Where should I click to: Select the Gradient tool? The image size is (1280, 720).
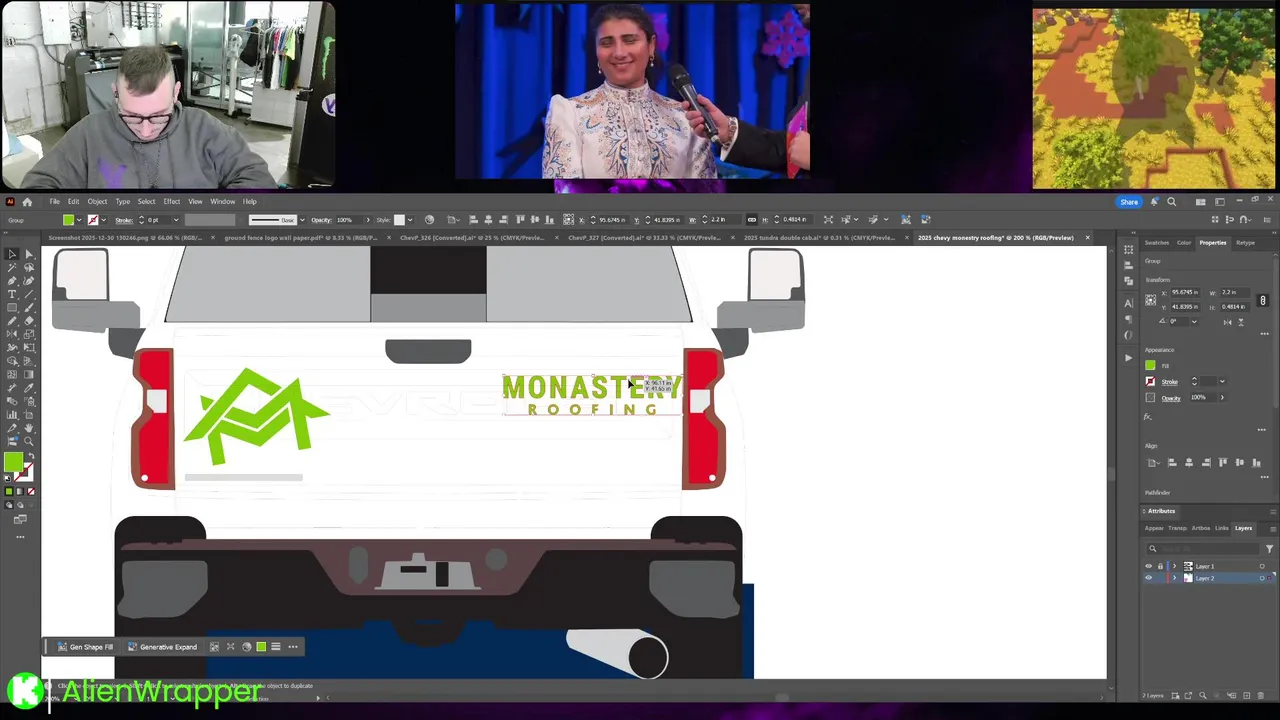pyautogui.click(x=29, y=374)
